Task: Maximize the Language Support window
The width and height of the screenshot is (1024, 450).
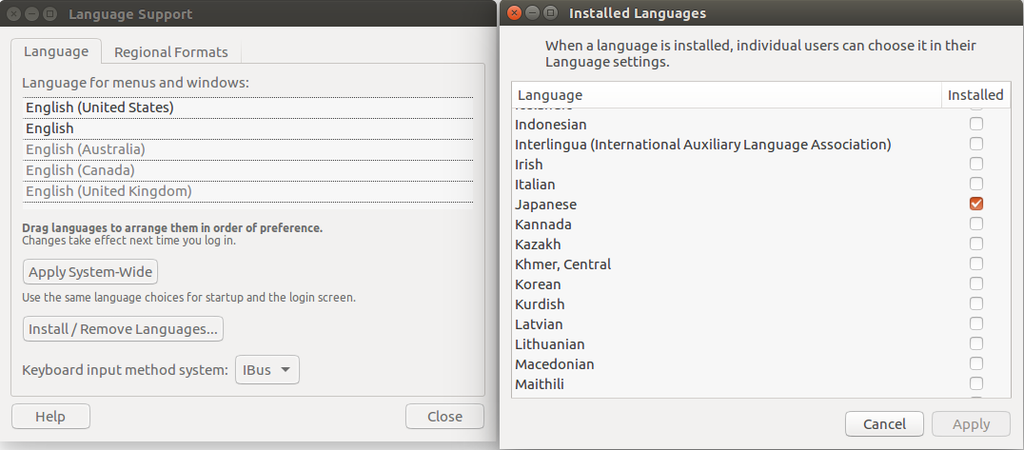Action: pos(50,14)
